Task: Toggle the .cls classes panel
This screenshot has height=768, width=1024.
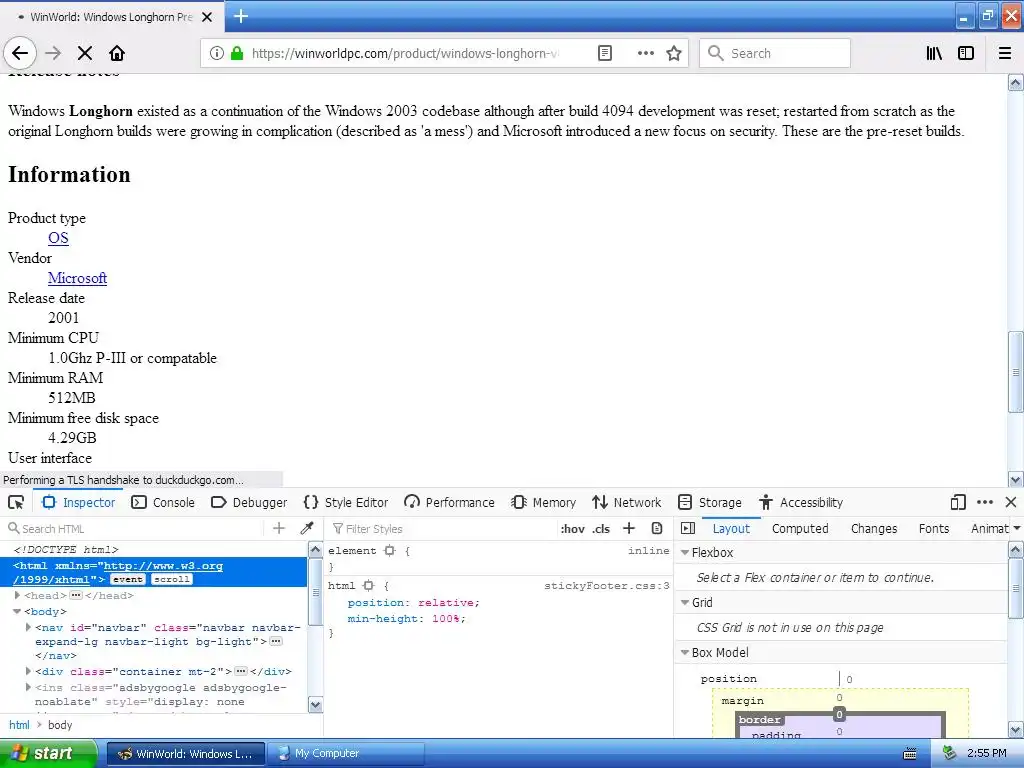Action: coord(601,529)
